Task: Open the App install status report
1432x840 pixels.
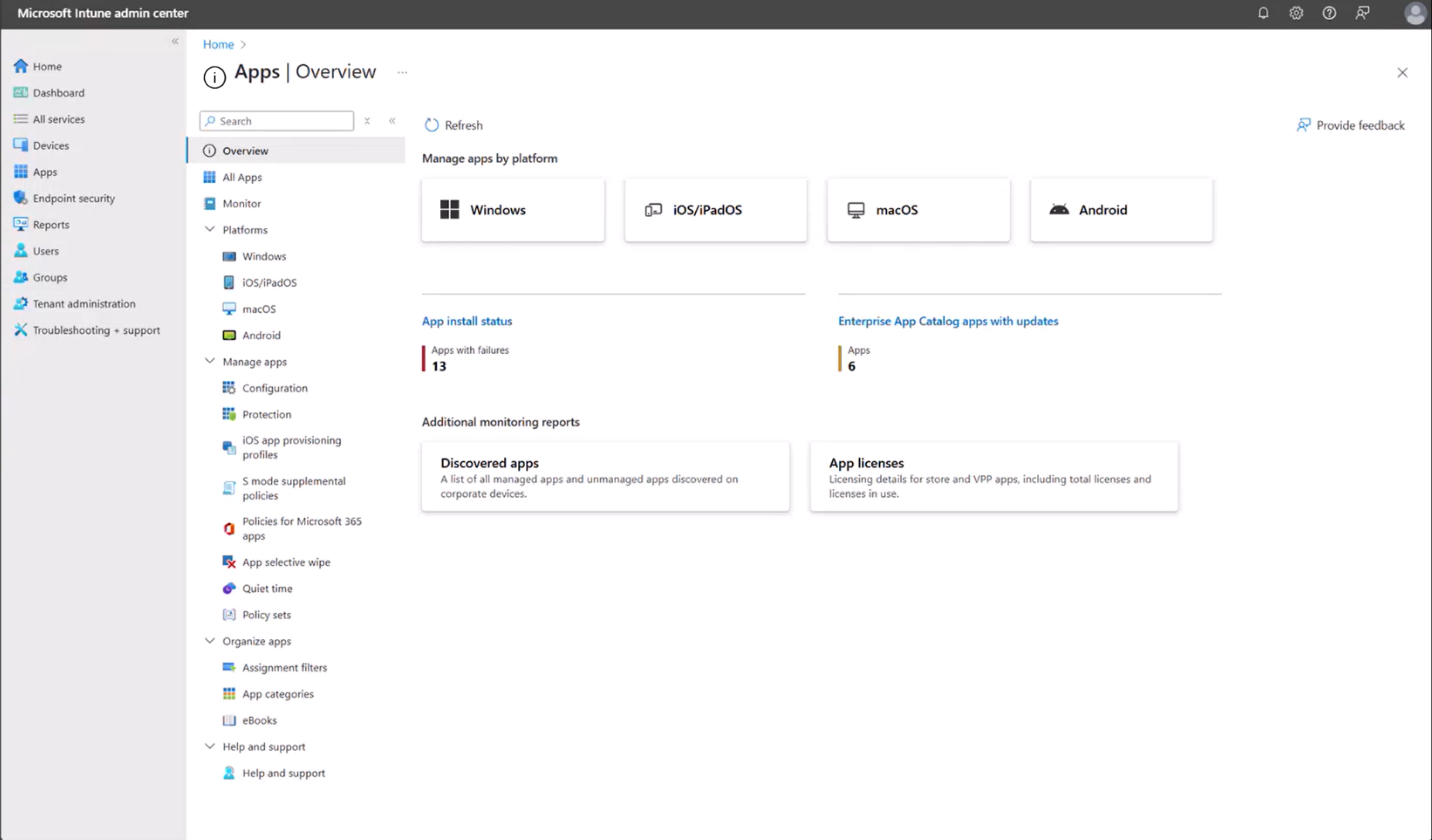Action: click(x=466, y=321)
